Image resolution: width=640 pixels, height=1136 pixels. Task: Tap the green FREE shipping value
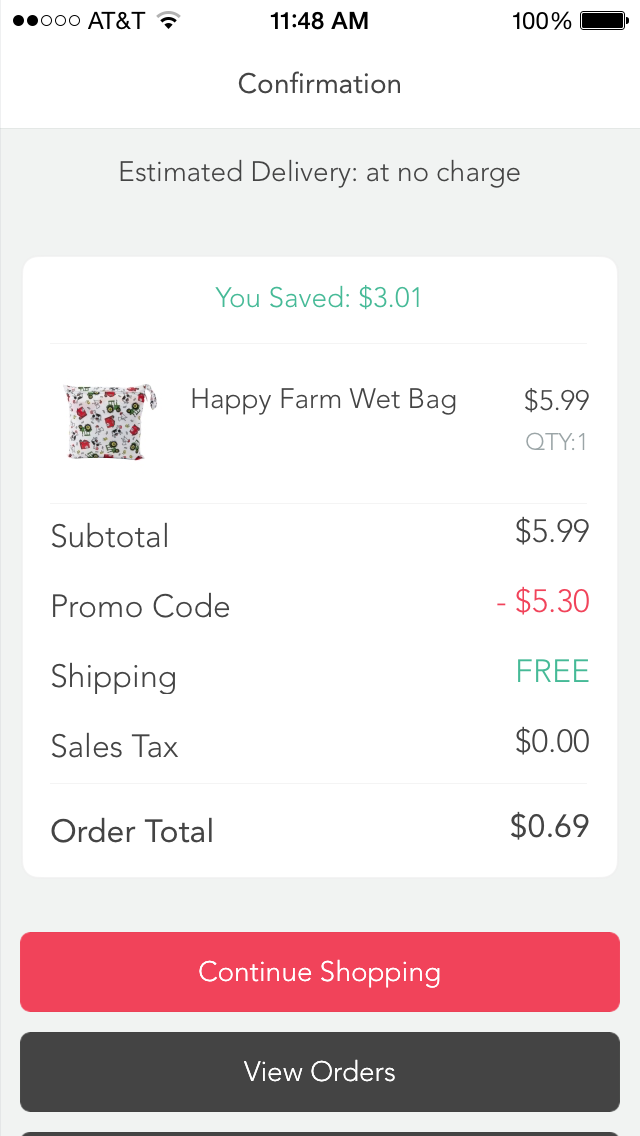pyautogui.click(x=552, y=671)
